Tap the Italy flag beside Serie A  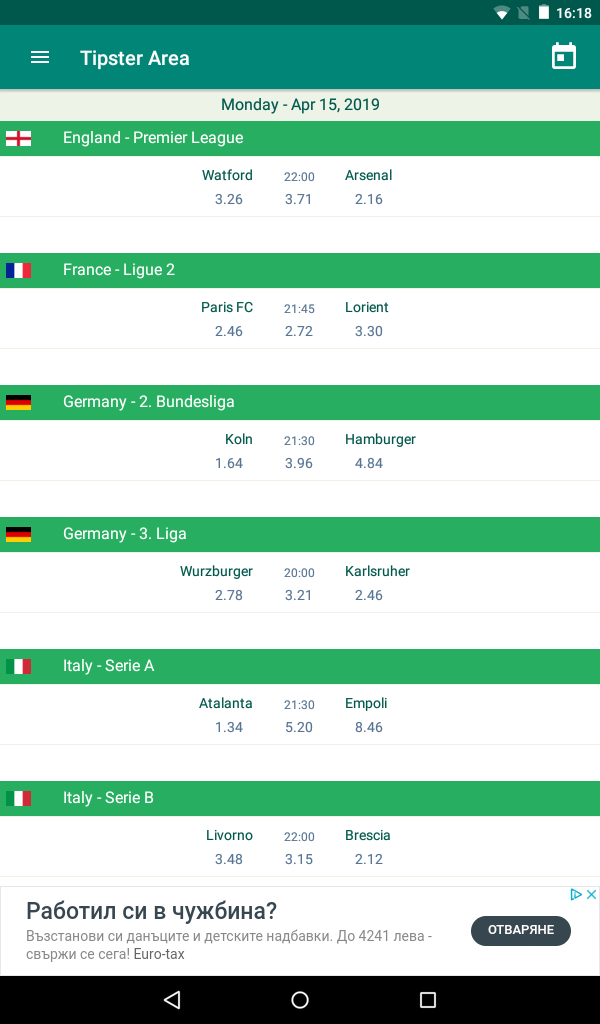click(18, 666)
